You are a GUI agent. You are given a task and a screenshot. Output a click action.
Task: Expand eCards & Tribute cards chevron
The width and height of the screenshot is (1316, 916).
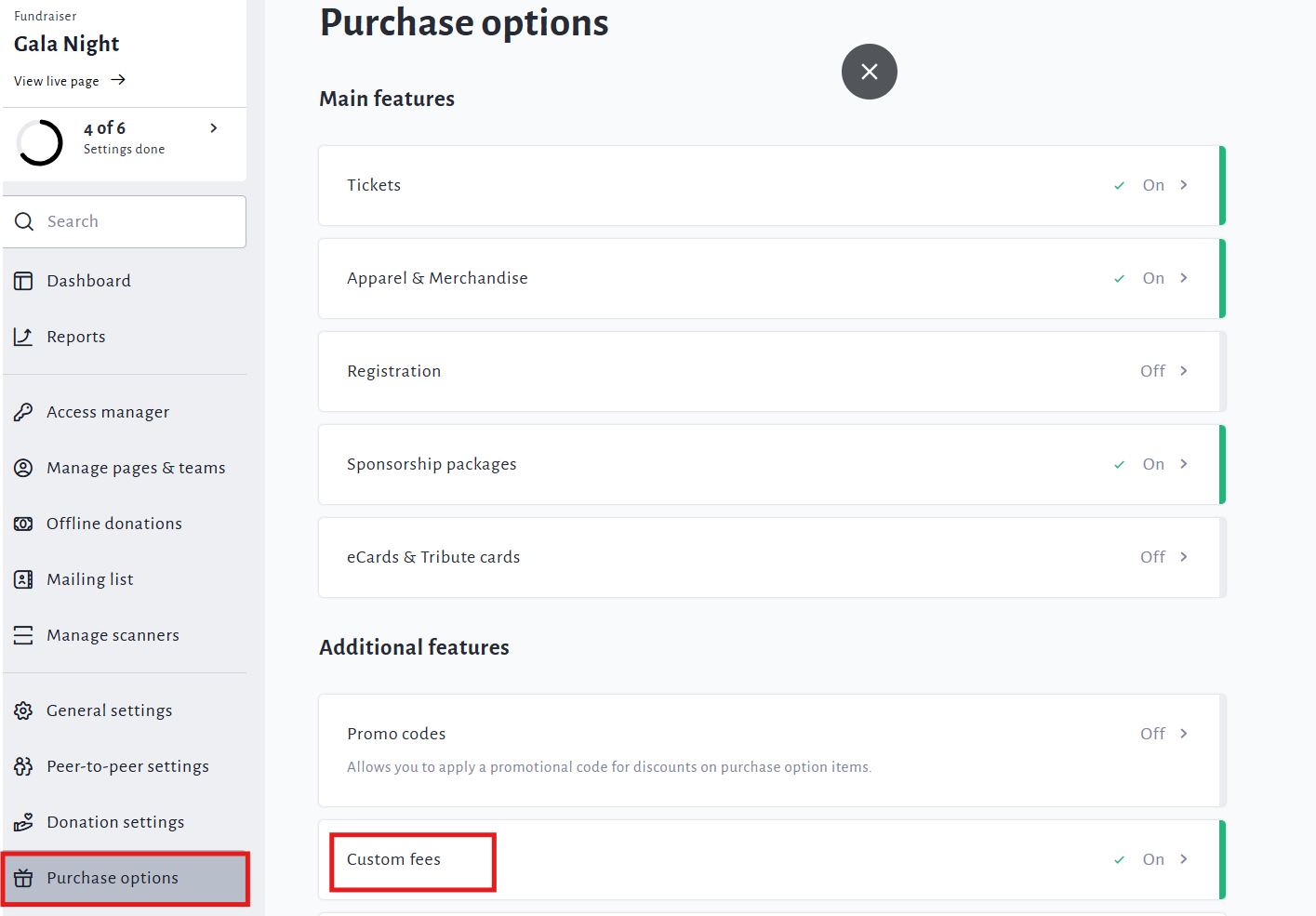pos(1184,557)
